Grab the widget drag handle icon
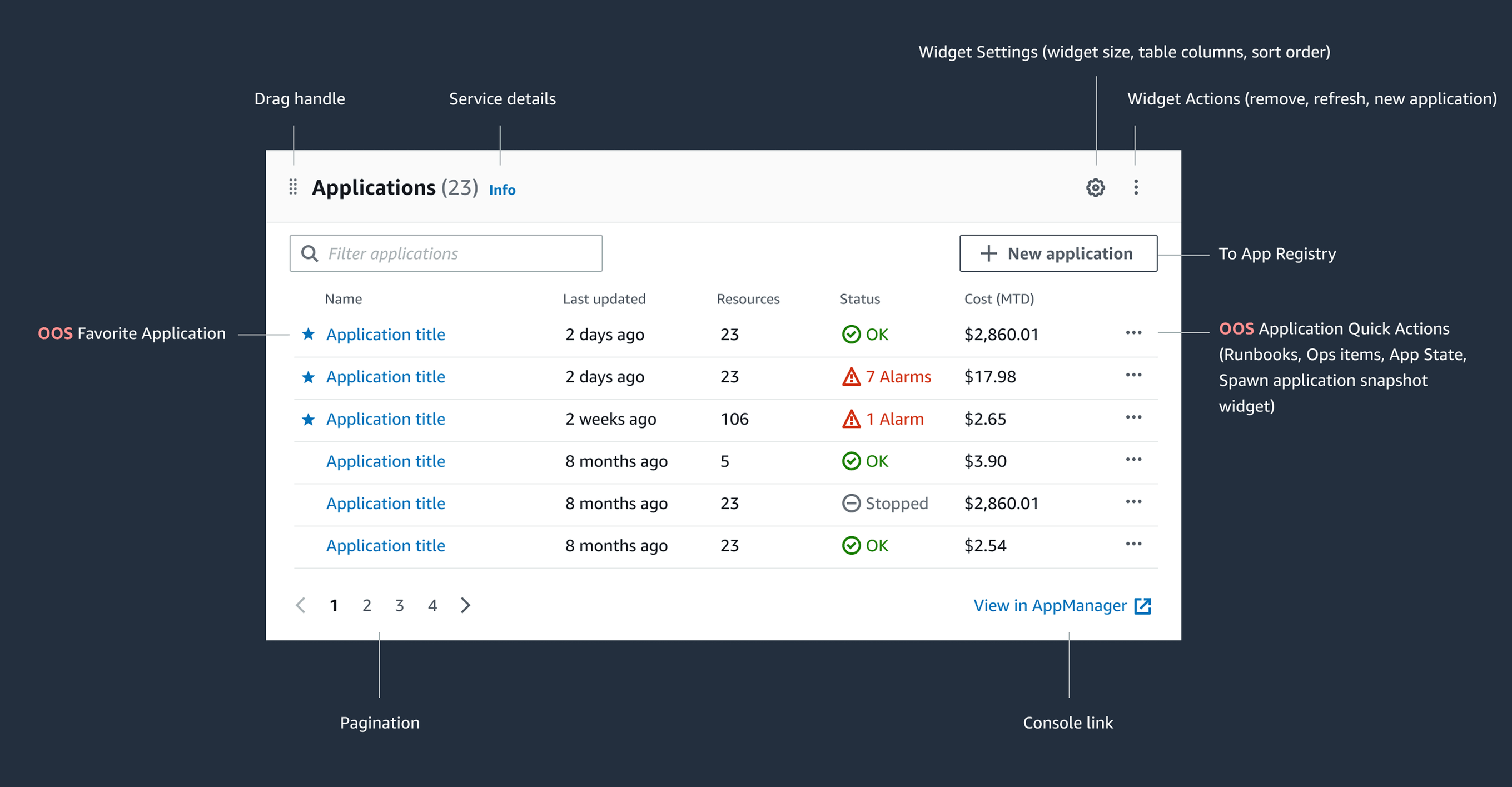Viewport: 1512px width, 787px height. coord(293,187)
